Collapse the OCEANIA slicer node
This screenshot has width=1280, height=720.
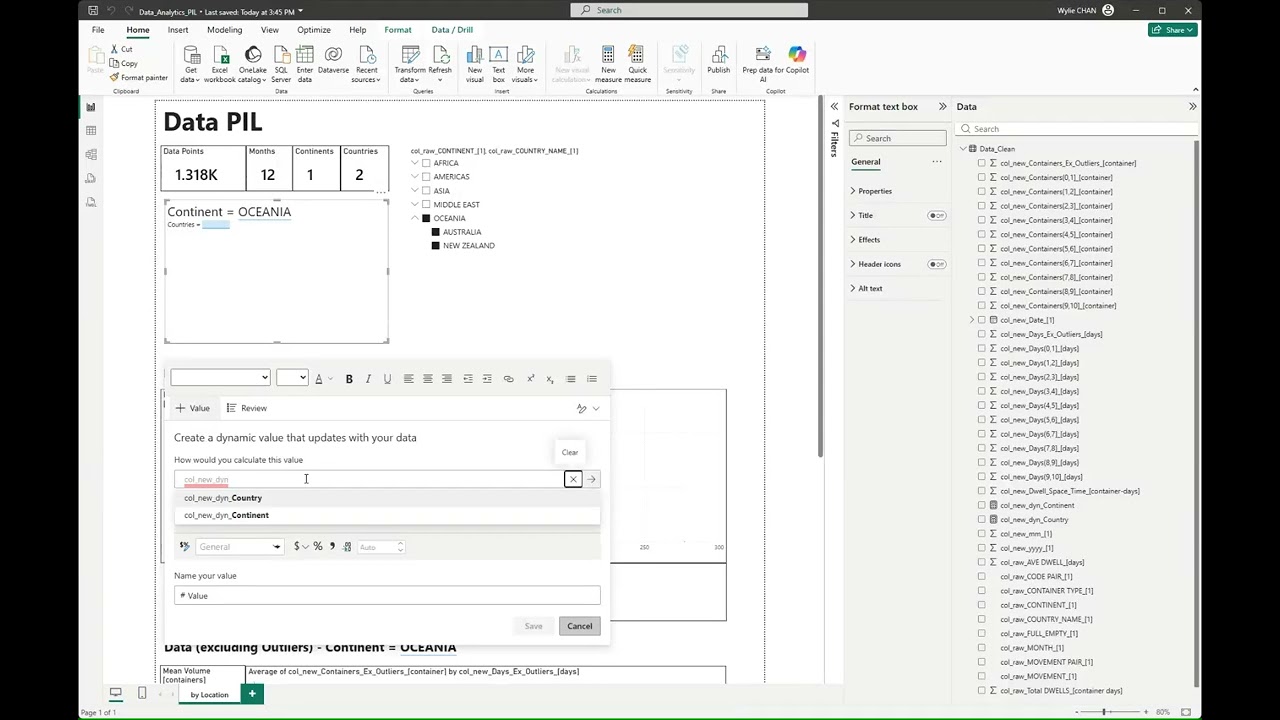coord(415,218)
